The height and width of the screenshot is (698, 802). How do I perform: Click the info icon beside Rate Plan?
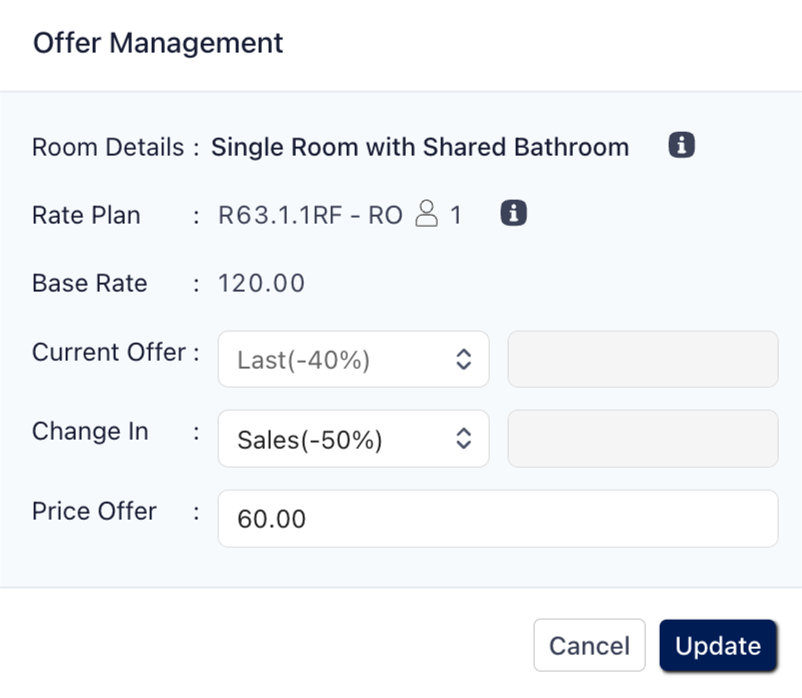514,213
